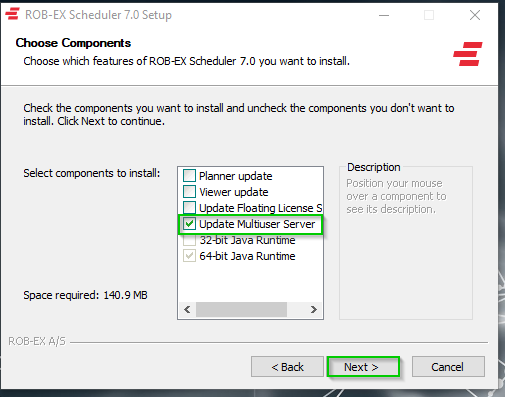Click the right scroll arrow in components list
Image resolution: width=505 pixels, height=397 pixels.
tap(313, 309)
